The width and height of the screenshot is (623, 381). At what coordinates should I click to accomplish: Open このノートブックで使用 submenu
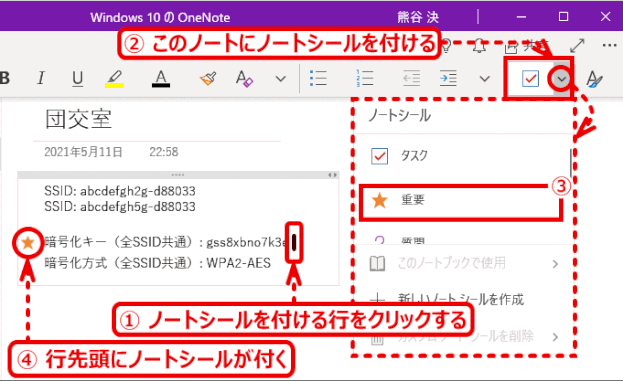[x=463, y=263]
